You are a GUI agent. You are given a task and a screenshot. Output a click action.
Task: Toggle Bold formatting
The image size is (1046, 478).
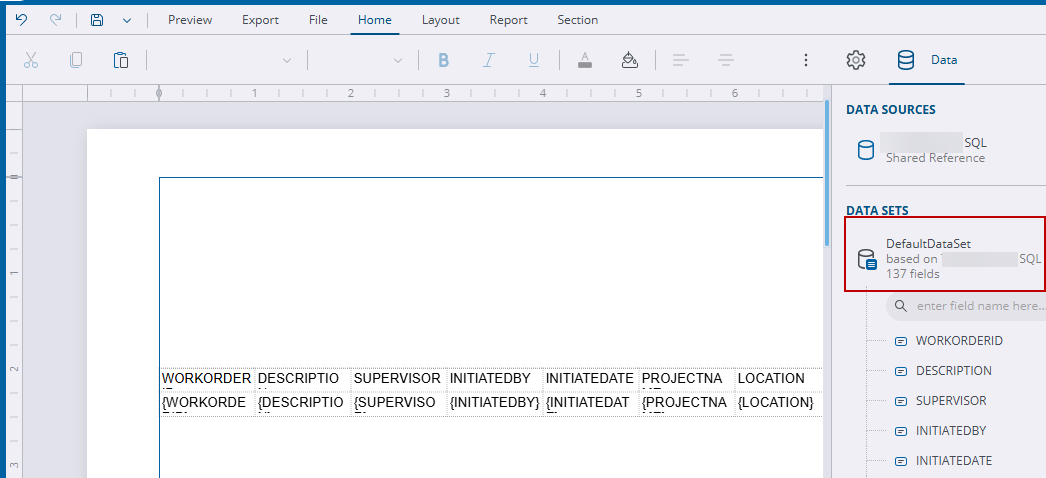[444, 60]
